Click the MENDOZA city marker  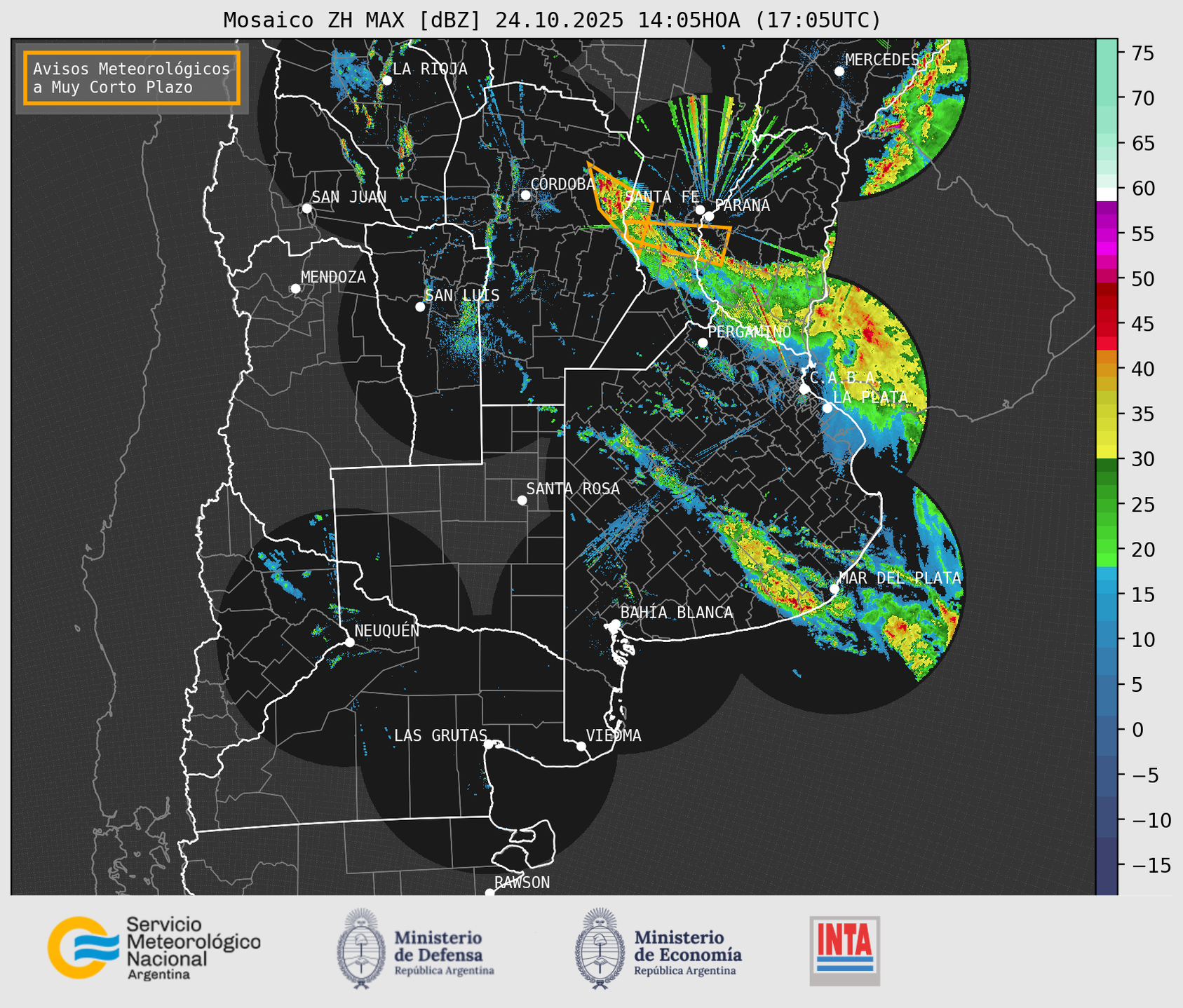coord(295,288)
